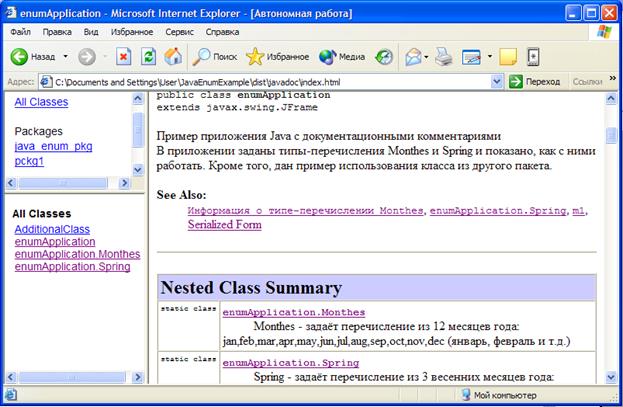This screenshot has width=623, height=407.
Task: Open Favorites (Избранное) star button
Action: [280, 57]
